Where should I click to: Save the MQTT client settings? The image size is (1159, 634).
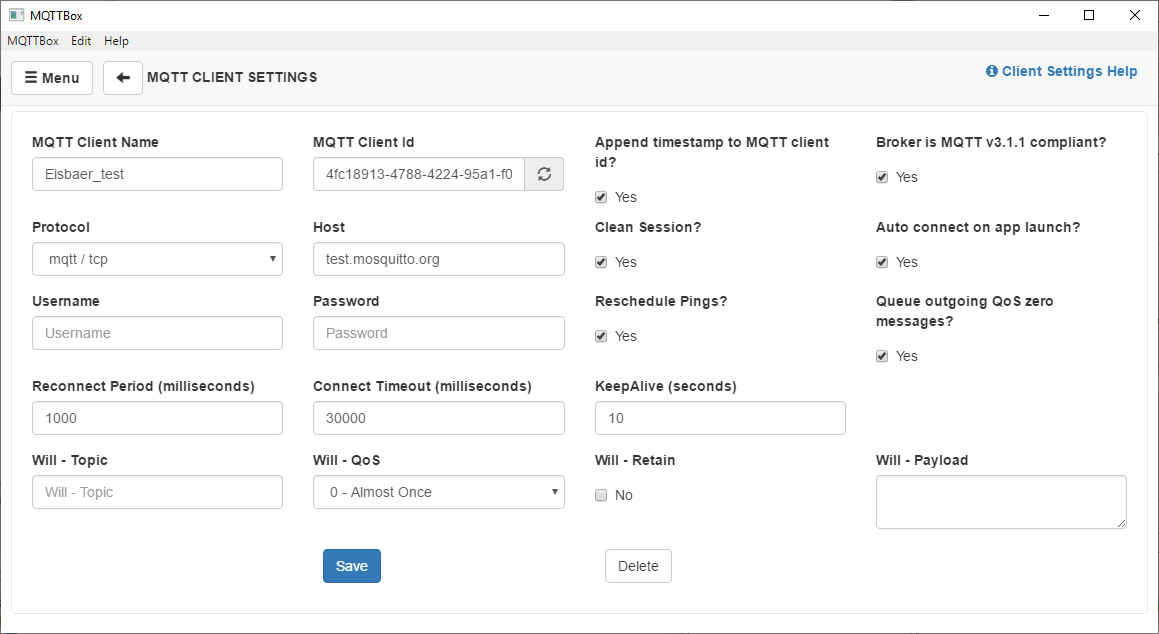(352, 566)
